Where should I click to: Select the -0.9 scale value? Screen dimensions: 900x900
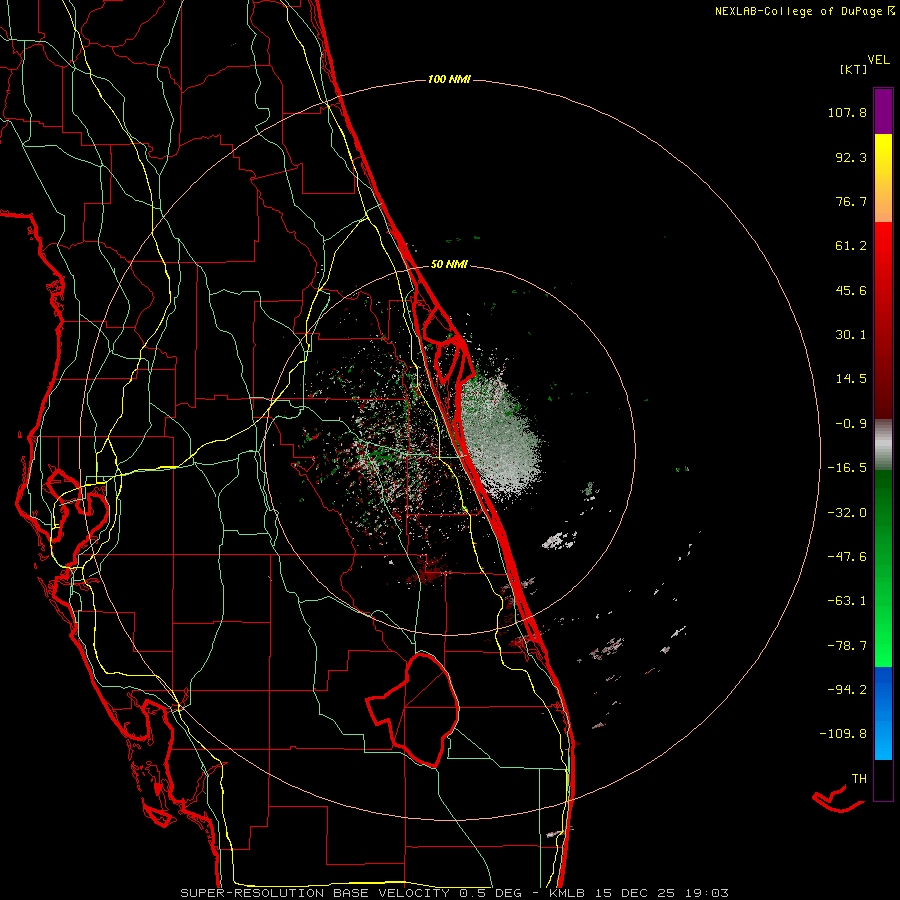[851, 424]
